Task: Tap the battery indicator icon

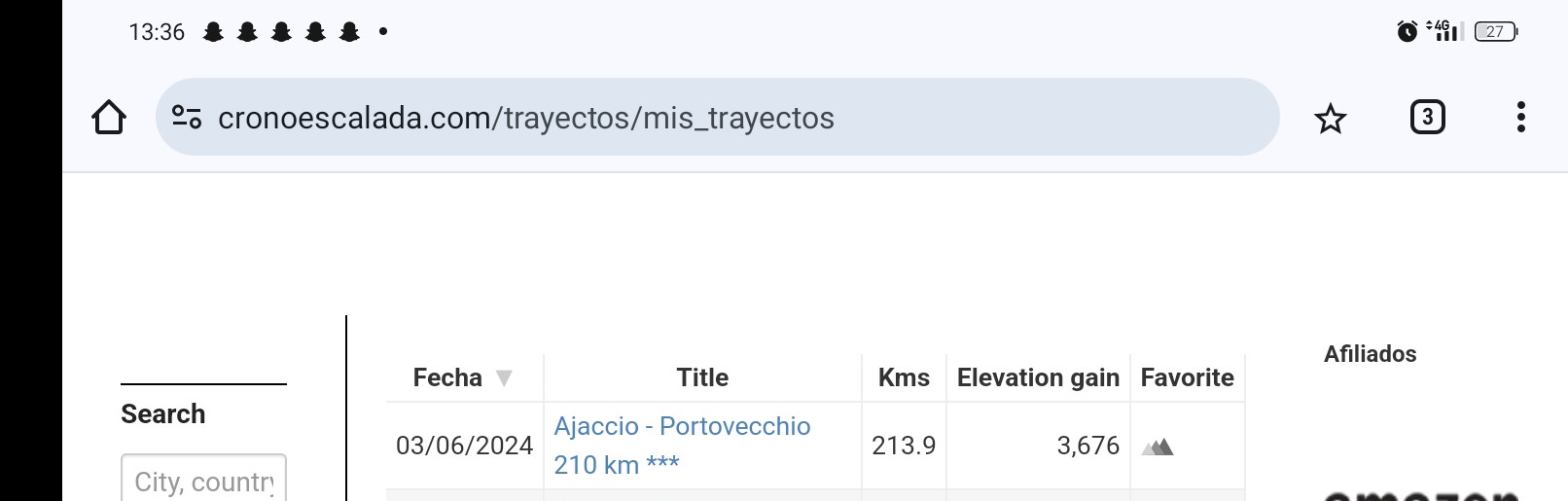Action: (1496, 32)
